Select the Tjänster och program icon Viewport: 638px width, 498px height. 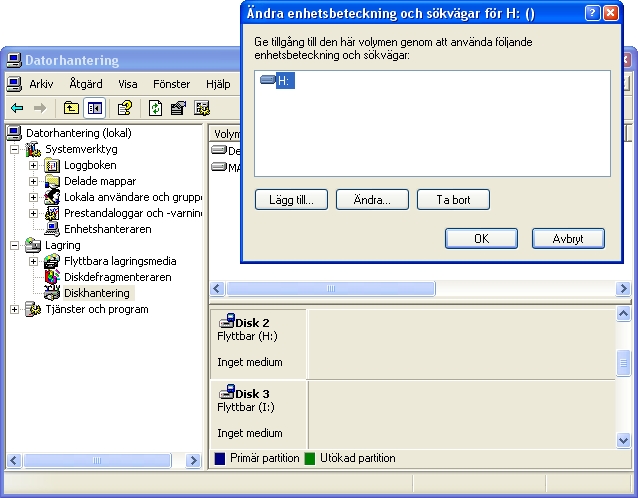tap(33, 309)
